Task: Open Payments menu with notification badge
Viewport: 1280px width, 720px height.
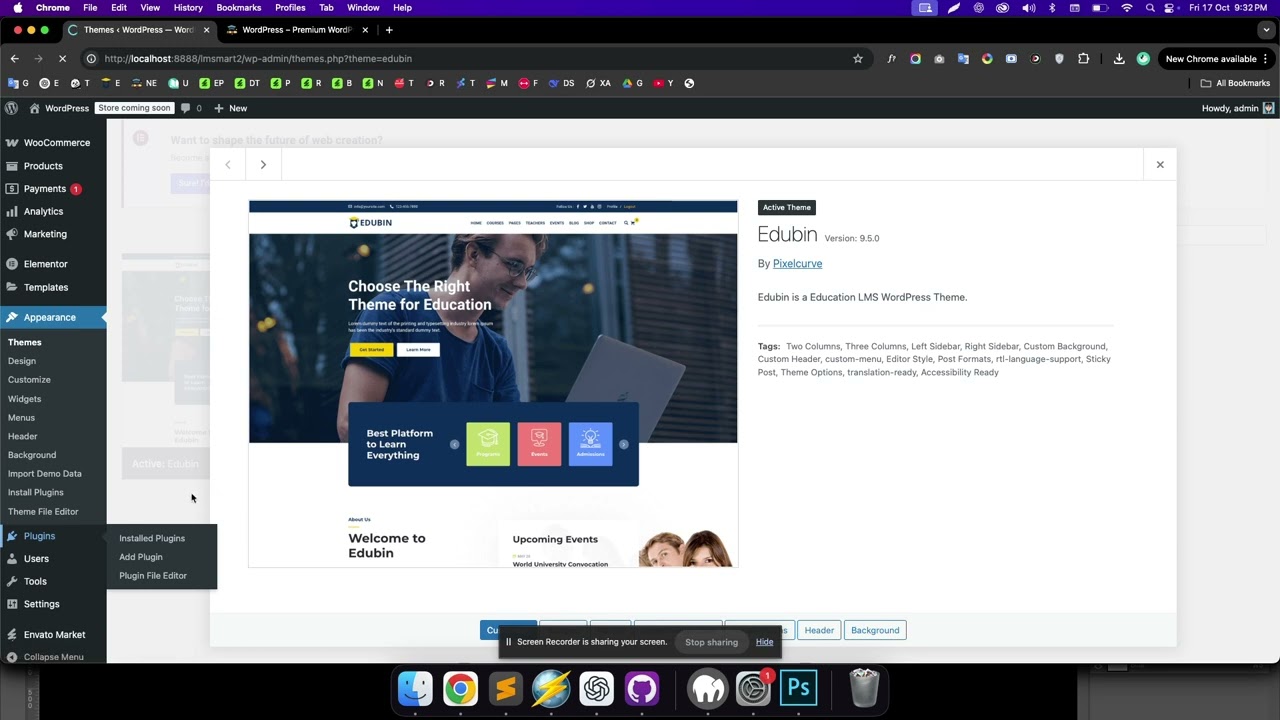Action: (53, 189)
